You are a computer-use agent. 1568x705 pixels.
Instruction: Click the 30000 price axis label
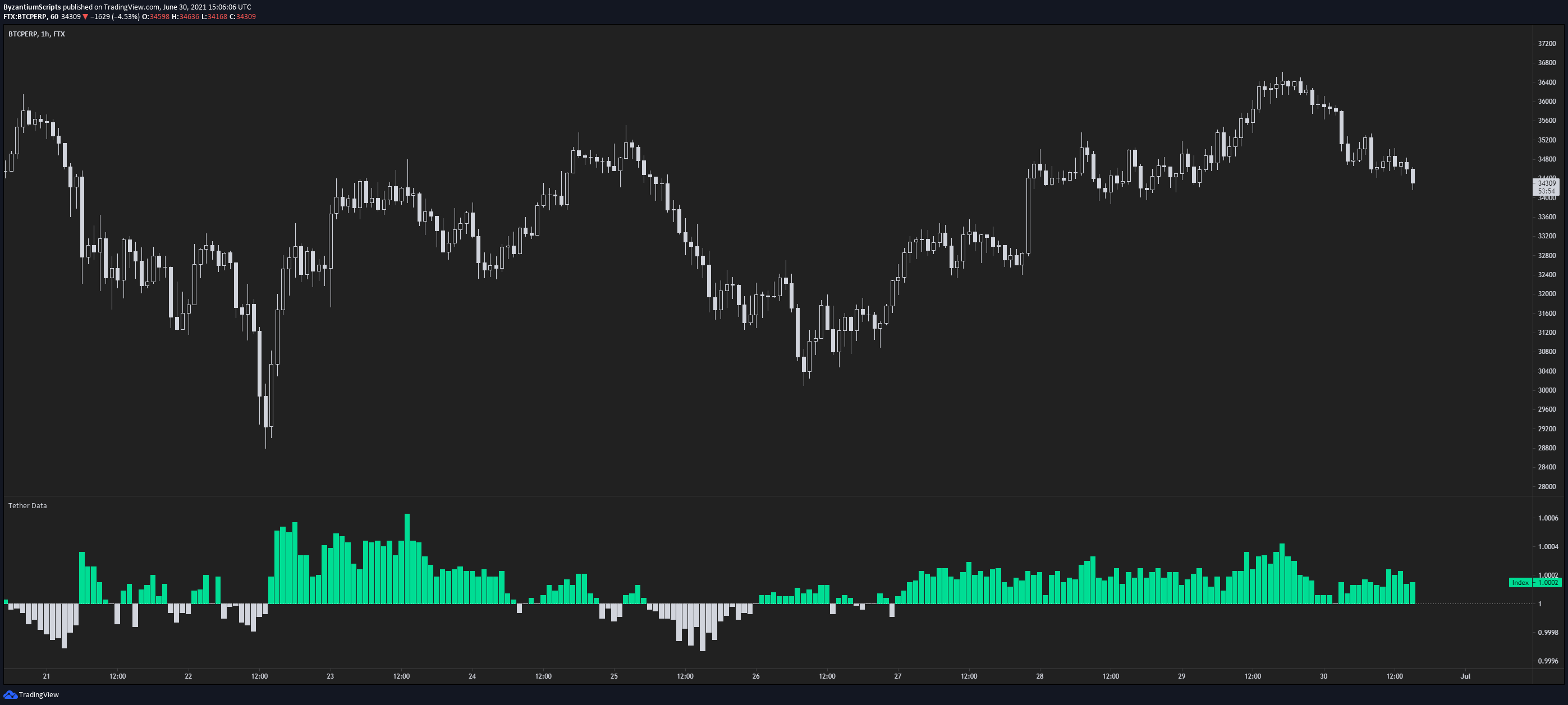(1547, 390)
